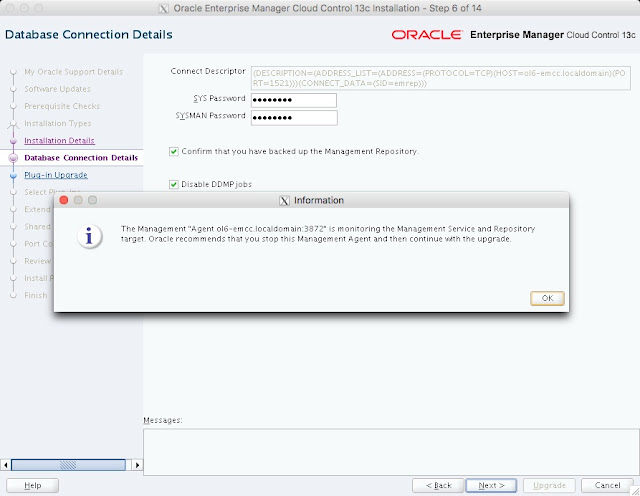Click the Messages label
The height and width of the screenshot is (496, 640).
(163, 420)
